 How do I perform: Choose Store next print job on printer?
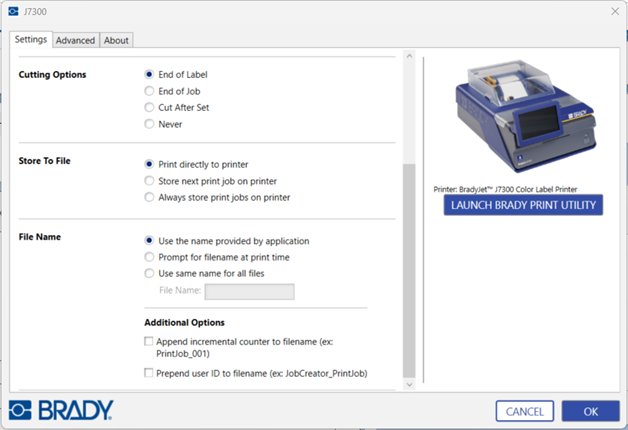point(150,181)
